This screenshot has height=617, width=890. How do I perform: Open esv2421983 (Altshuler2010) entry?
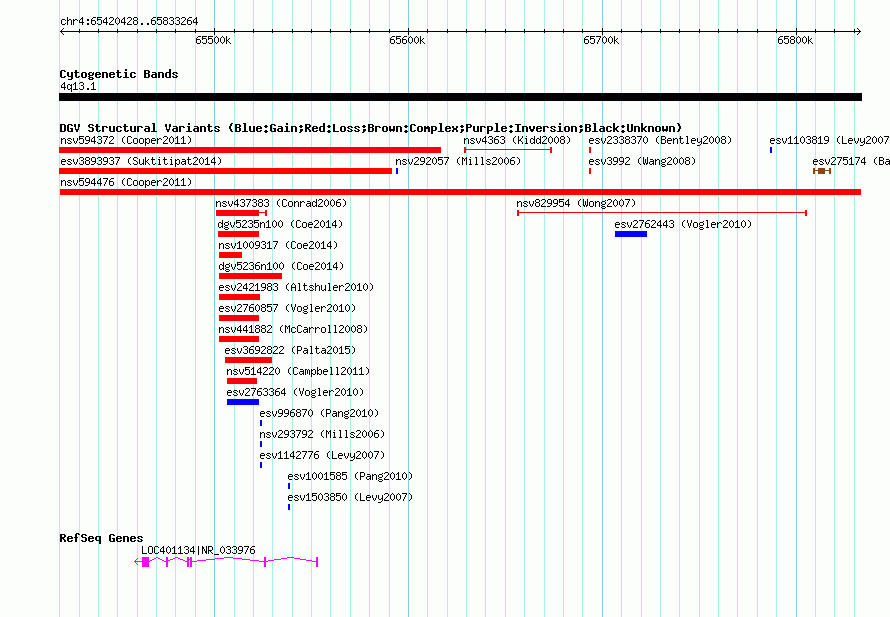pos(296,287)
